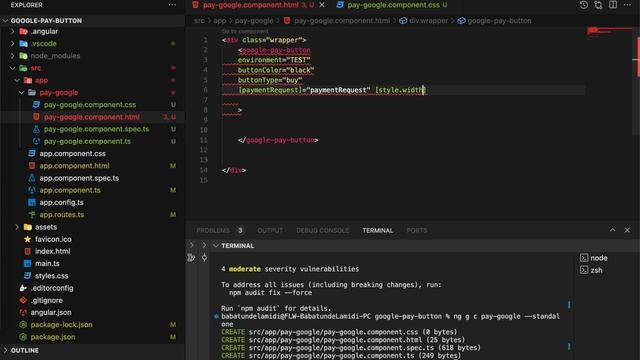
Task: Expand the node_modules folder
Action: (13, 56)
